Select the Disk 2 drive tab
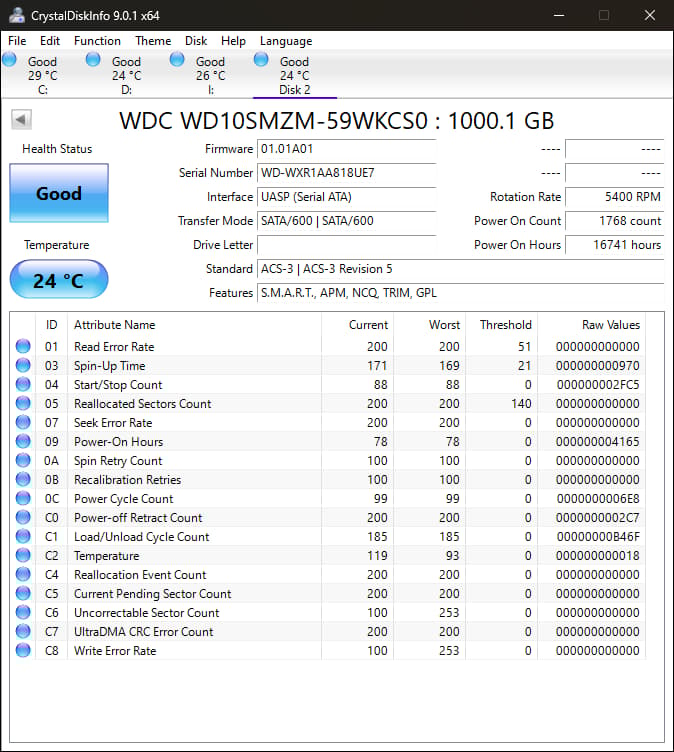This screenshot has height=752, width=674. 294,75
